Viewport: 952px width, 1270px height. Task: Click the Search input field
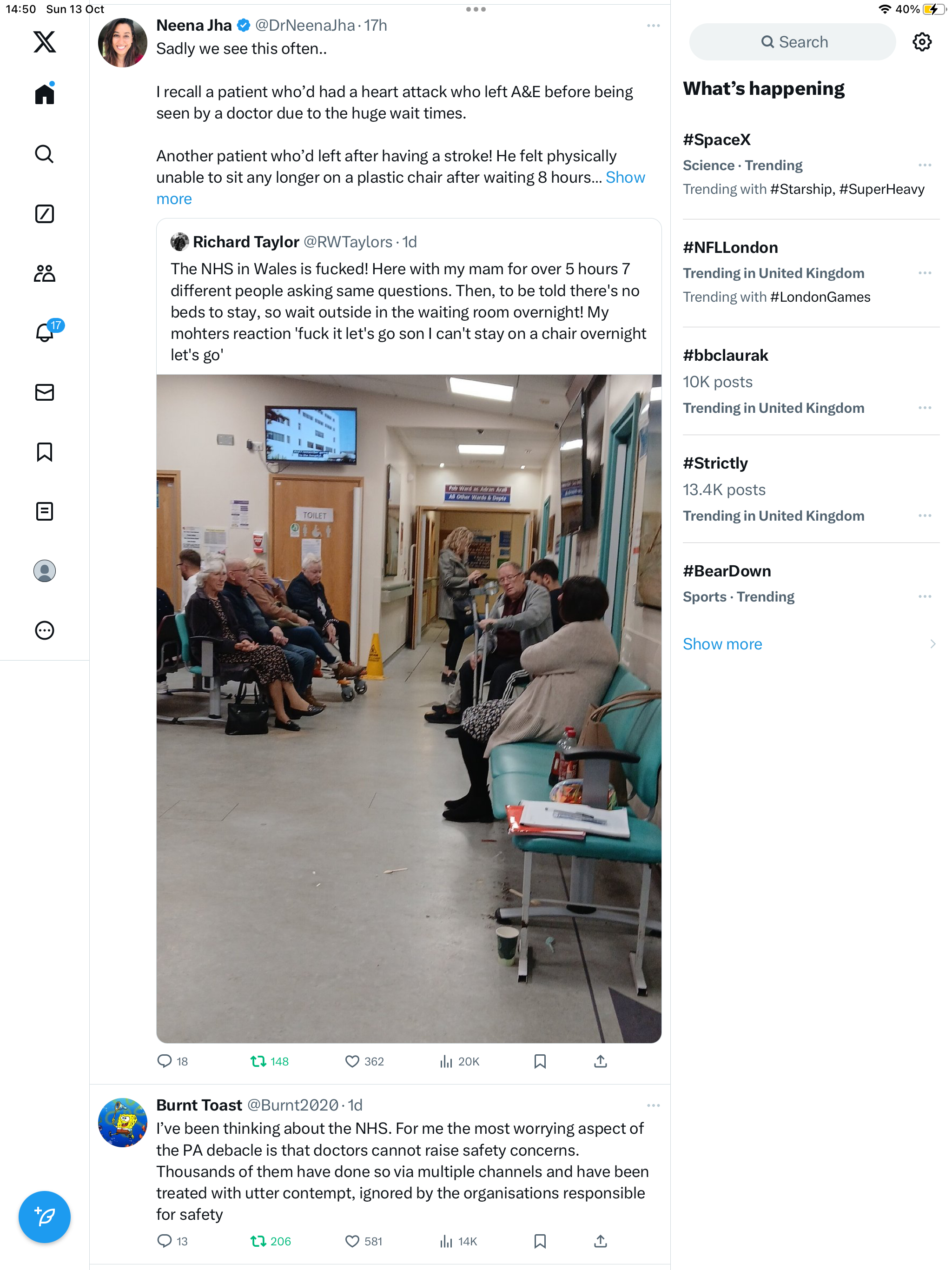pyautogui.click(x=793, y=42)
